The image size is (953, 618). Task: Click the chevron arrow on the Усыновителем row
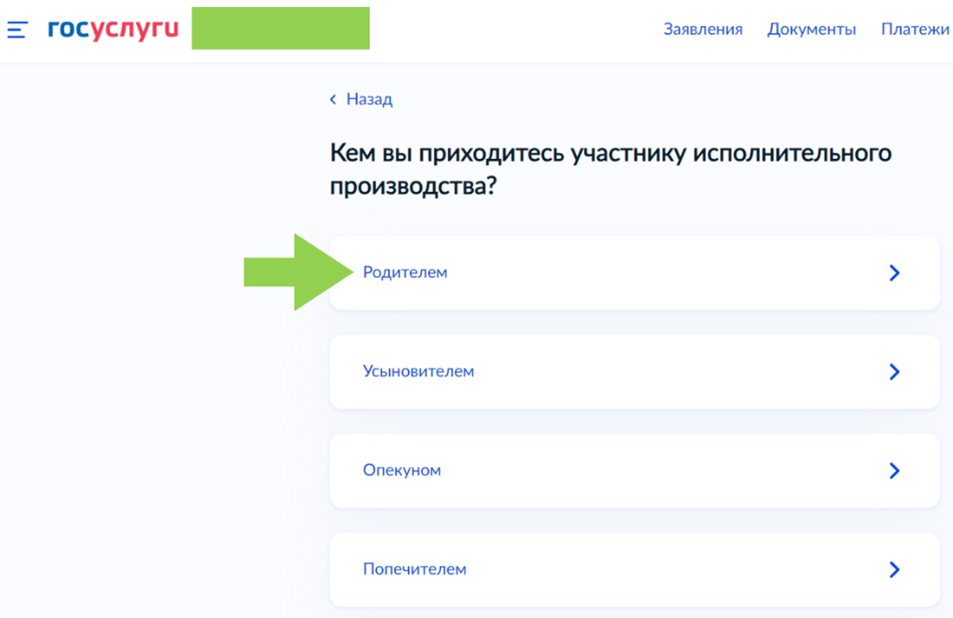click(894, 372)
